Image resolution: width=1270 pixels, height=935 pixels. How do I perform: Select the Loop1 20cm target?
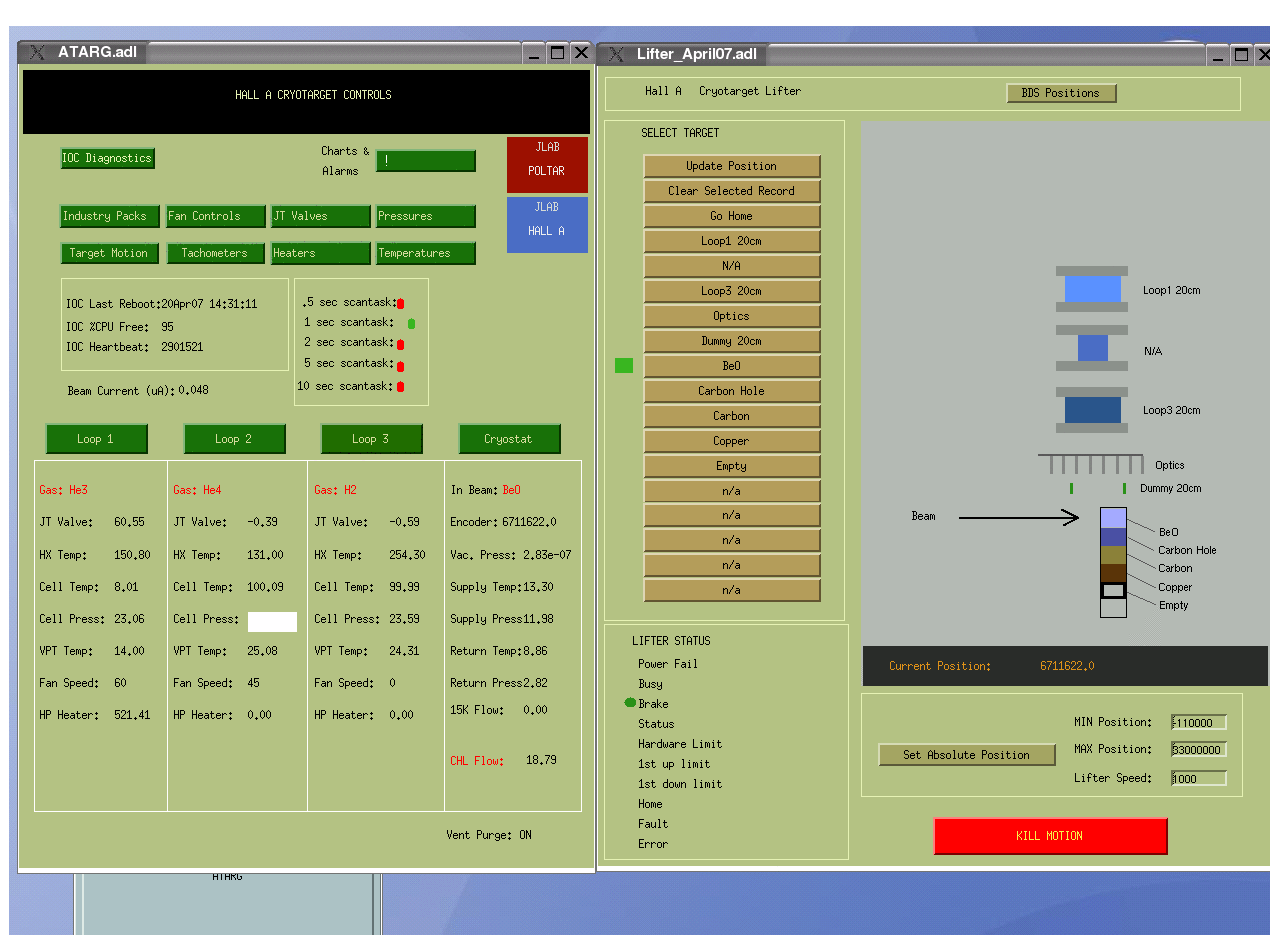[732, 241]
